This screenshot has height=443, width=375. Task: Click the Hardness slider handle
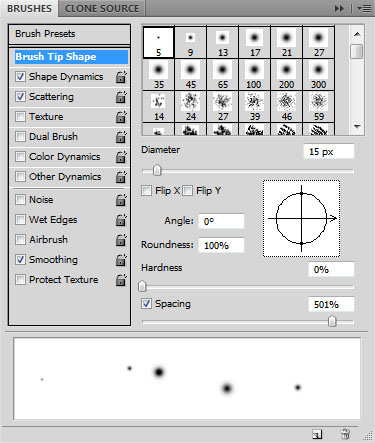point(142,286)
